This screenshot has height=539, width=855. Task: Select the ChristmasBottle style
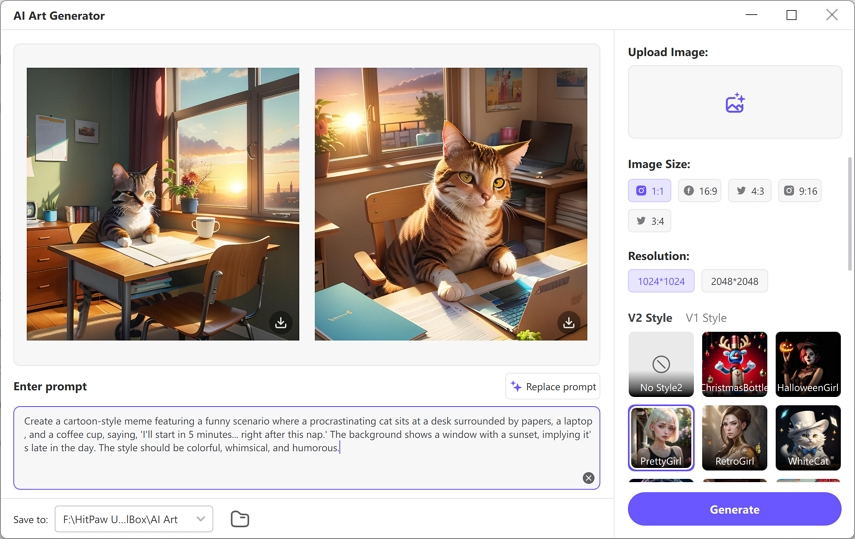pos(734,364)
